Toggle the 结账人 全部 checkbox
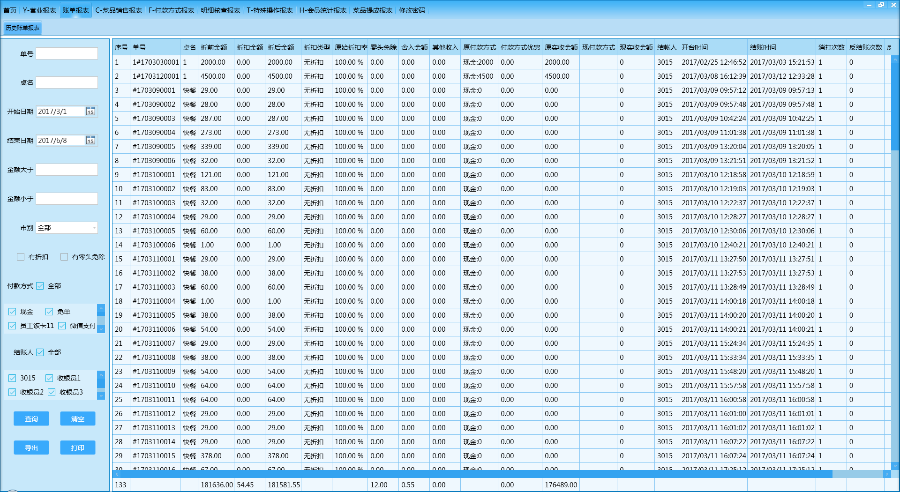This screenshot has height=492, width=900. [41, 352]
